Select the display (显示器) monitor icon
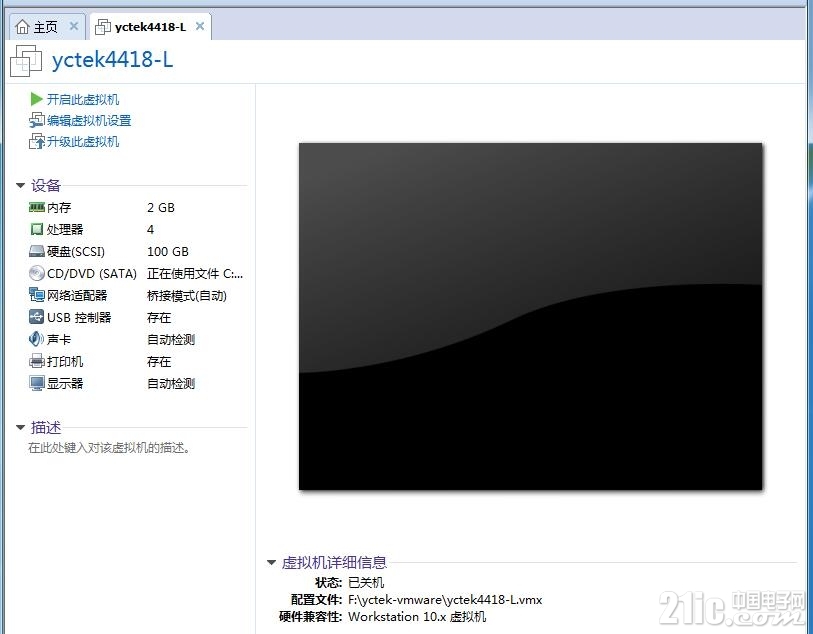Image resolution: width=813 pixels, height=634 pixels. (x=36, y=383)
